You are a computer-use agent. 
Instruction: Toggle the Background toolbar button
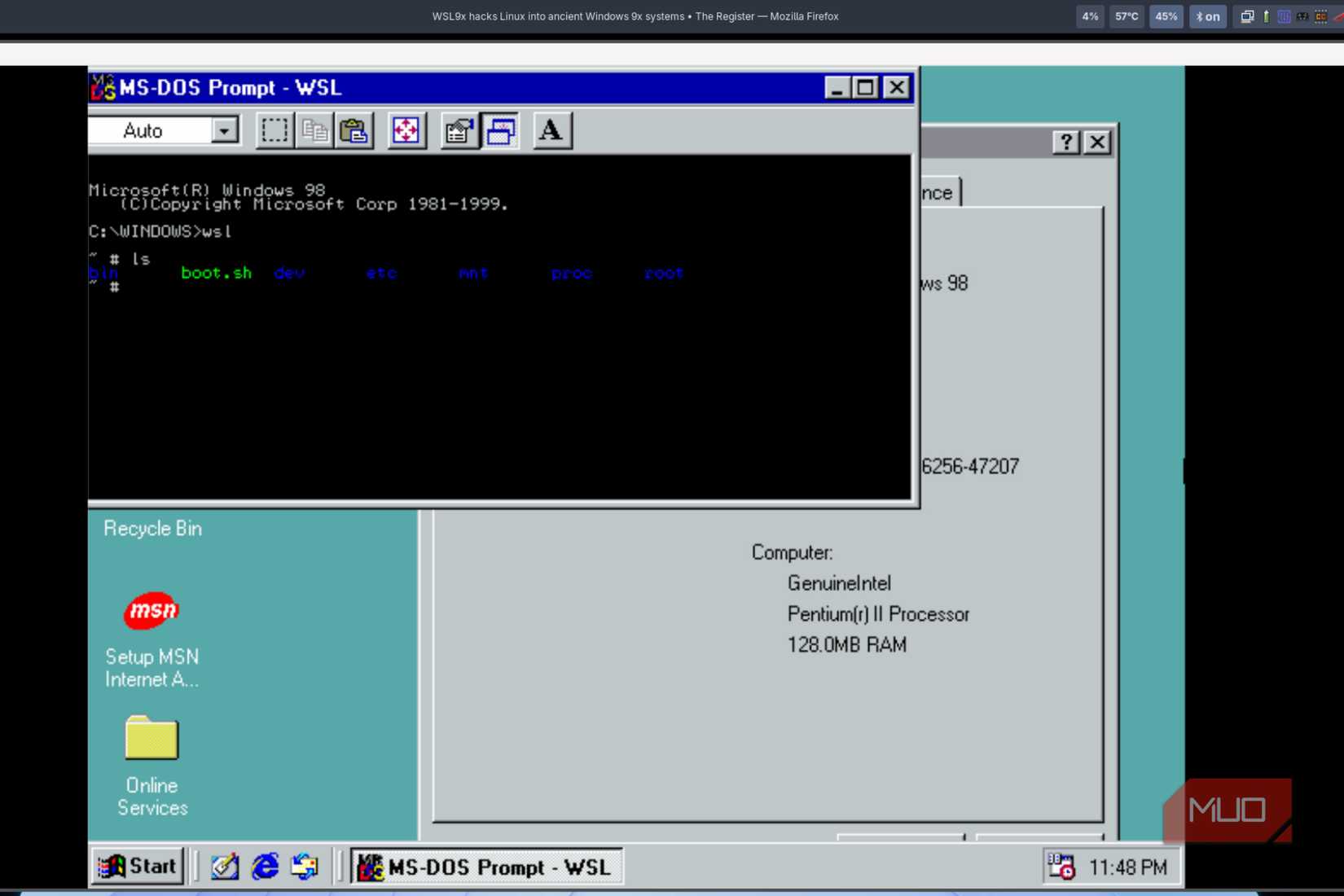coord(500,130)
